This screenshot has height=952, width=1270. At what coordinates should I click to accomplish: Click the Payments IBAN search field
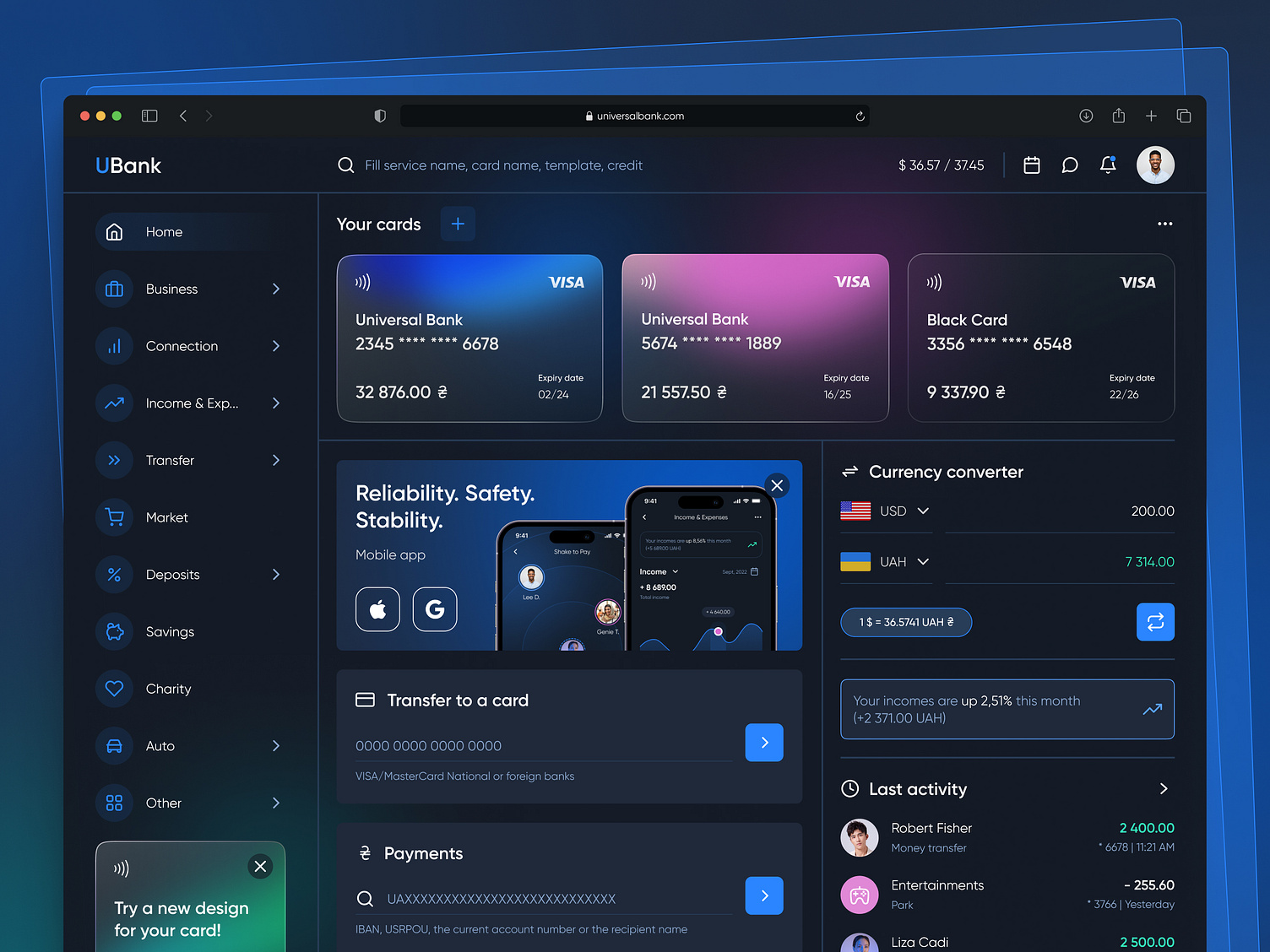coord(543,899)
